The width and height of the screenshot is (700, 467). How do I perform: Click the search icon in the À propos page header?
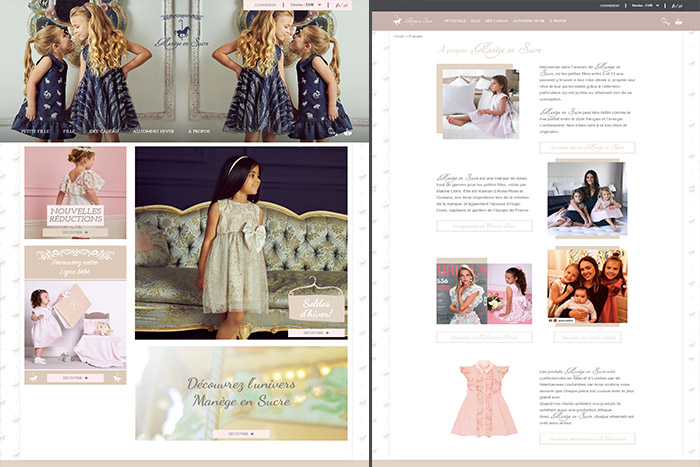(x=665, y=21)
